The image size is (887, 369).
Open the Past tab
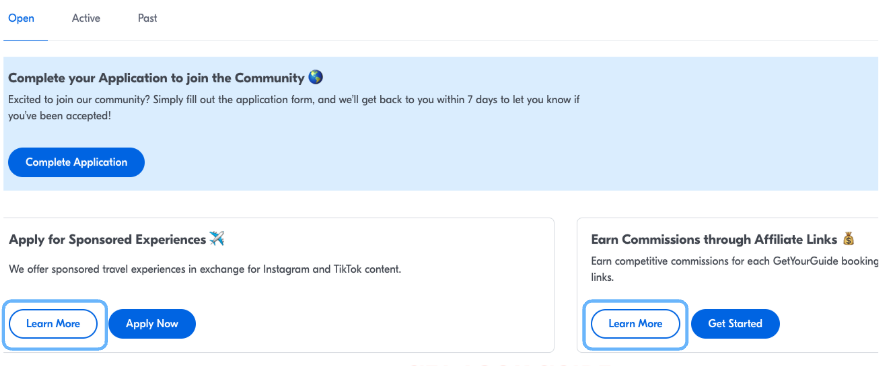148,18
